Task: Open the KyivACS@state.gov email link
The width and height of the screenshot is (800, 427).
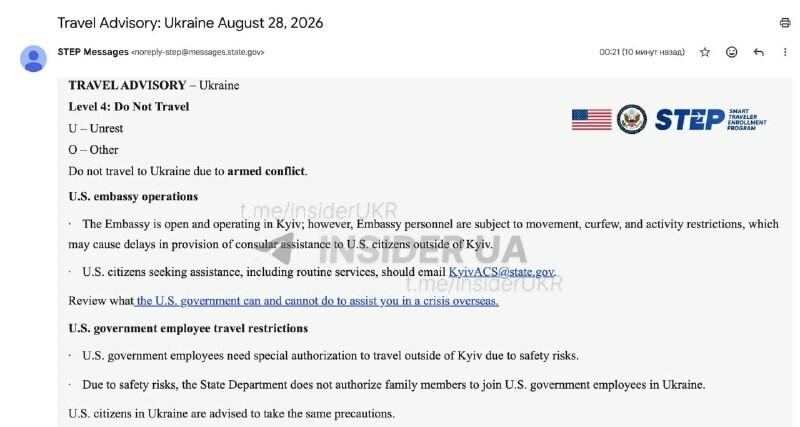Action: click(x=501, y=272)
